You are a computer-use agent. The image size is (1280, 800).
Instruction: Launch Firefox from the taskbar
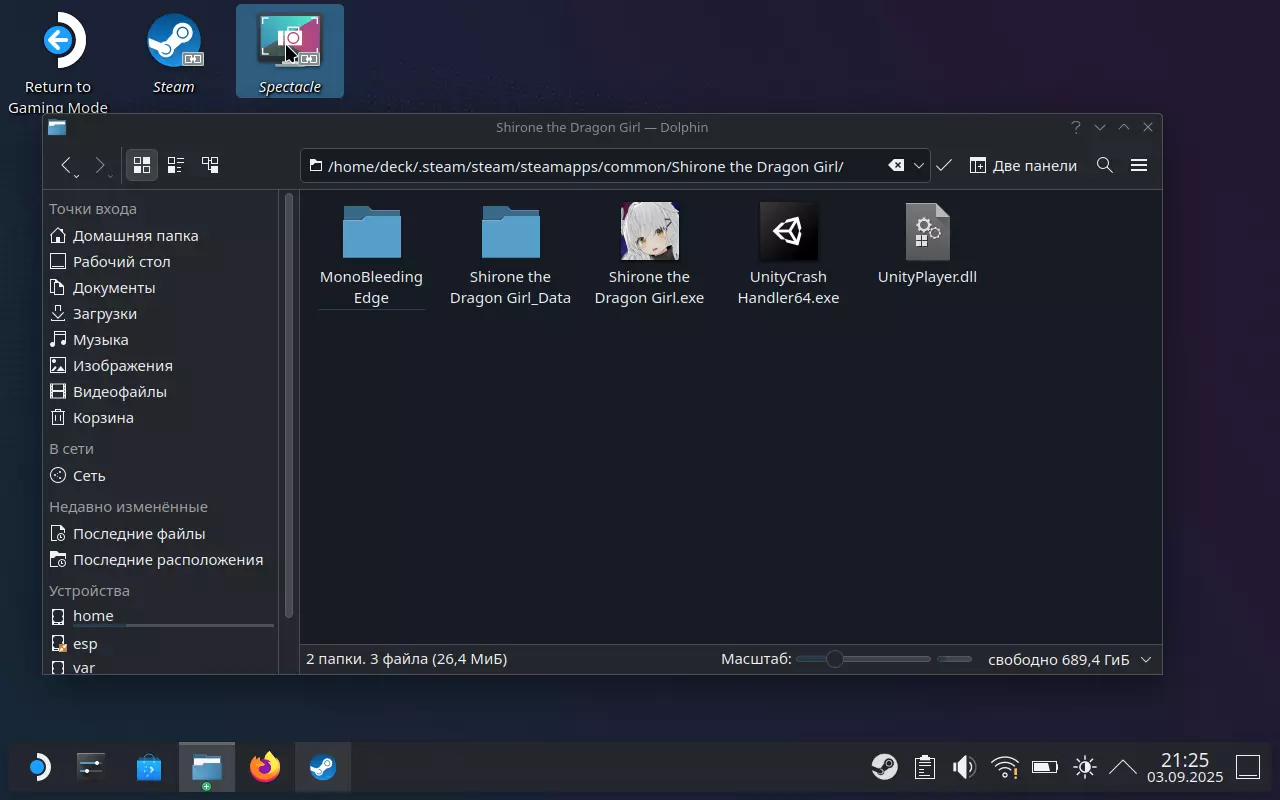pyautogui.click(x=265, y=767)
